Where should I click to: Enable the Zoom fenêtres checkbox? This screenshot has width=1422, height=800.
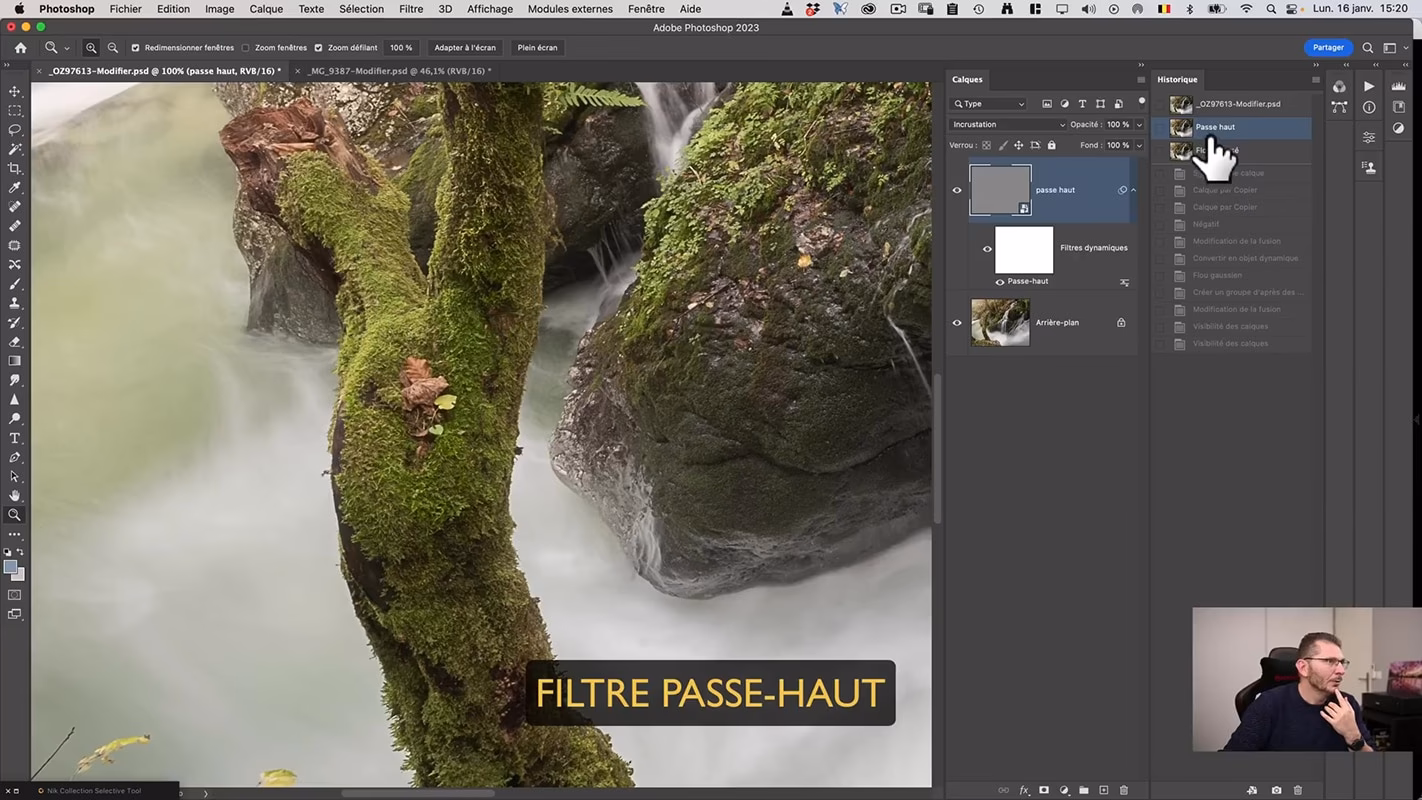[x=247, y=47]
